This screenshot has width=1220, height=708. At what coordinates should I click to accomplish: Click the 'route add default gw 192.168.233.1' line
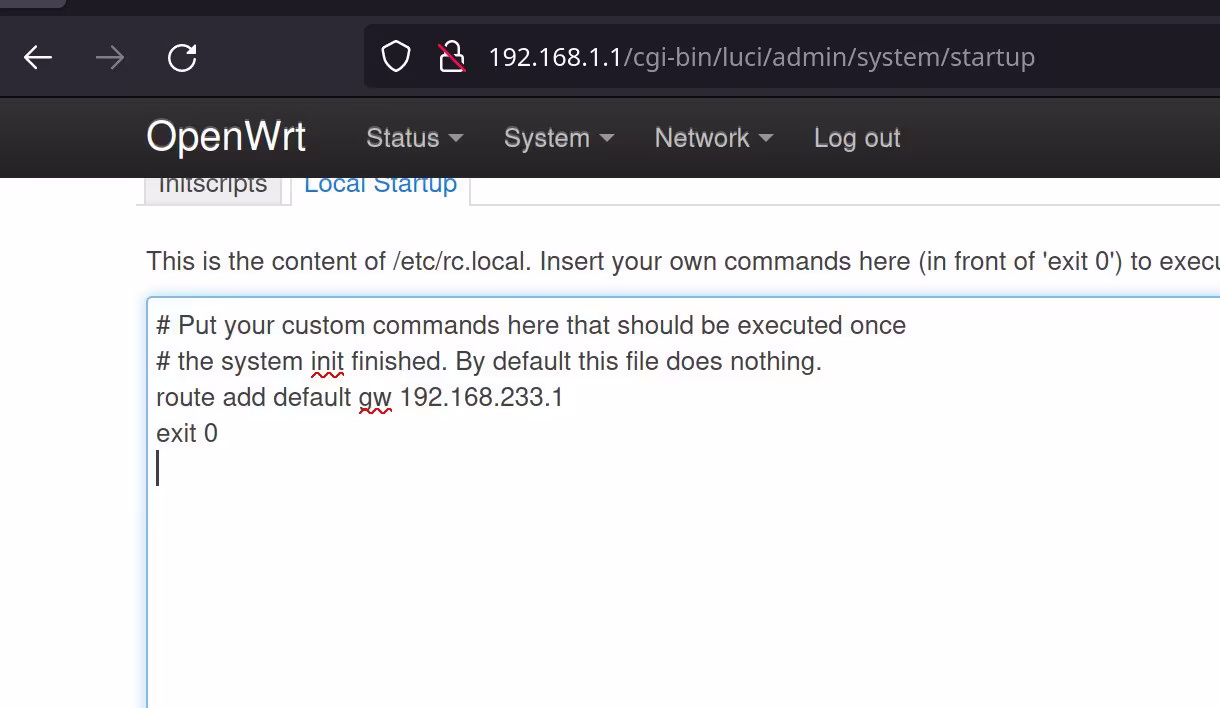click(360, 397)
